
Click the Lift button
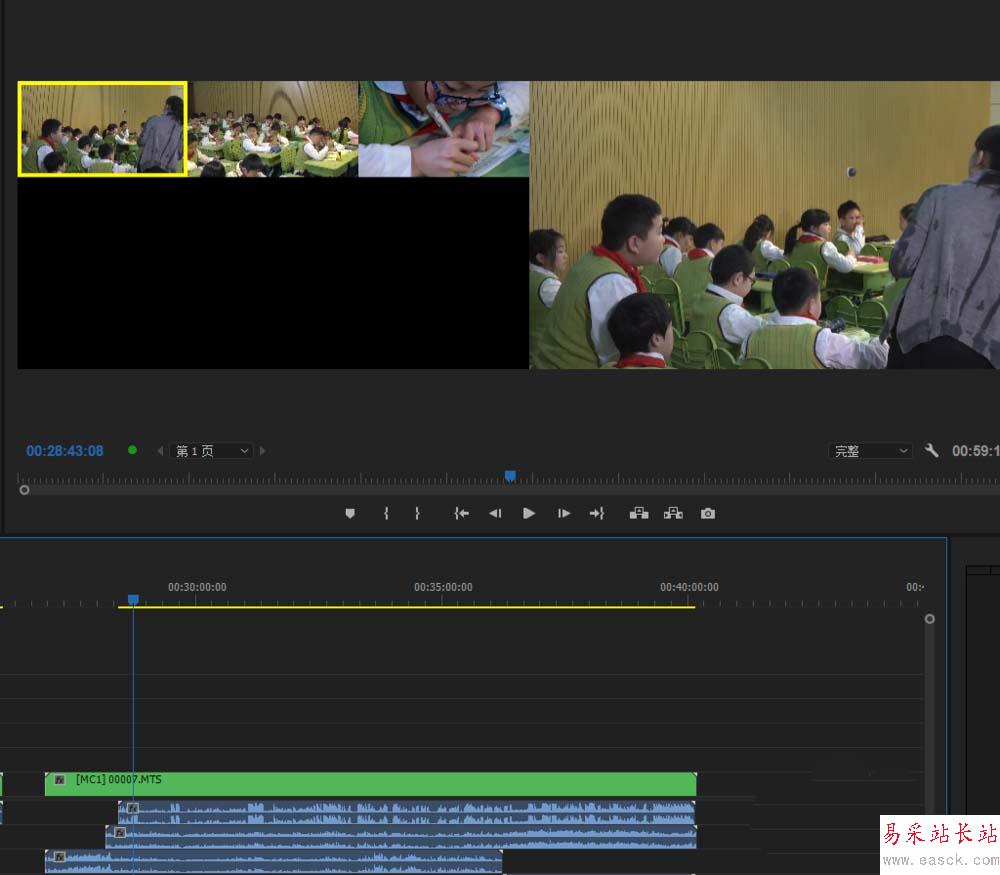638,513
